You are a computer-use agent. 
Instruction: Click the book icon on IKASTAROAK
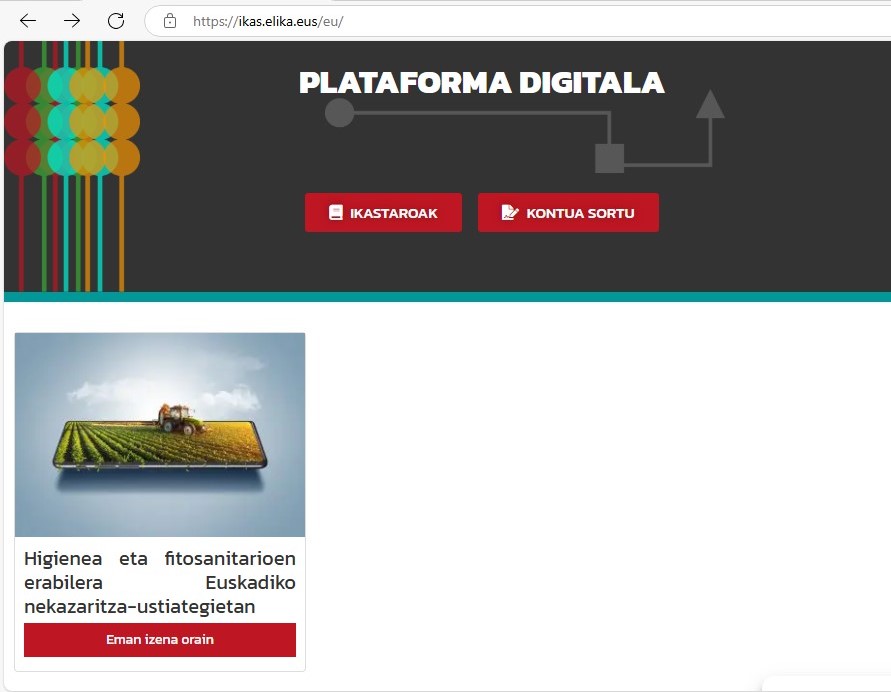tap(336, 213)
